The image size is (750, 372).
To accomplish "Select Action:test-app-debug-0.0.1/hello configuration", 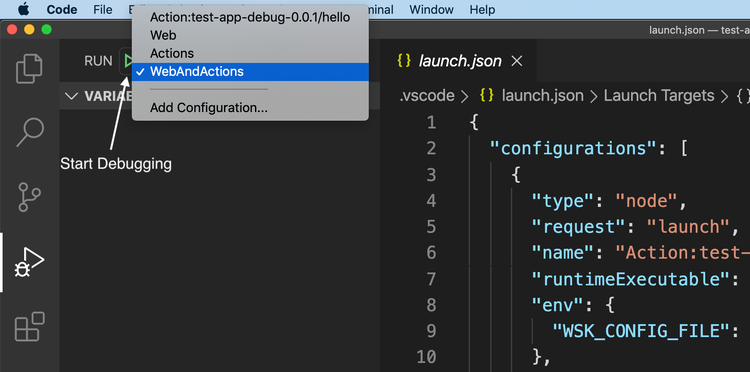I will tap(250, 18).
